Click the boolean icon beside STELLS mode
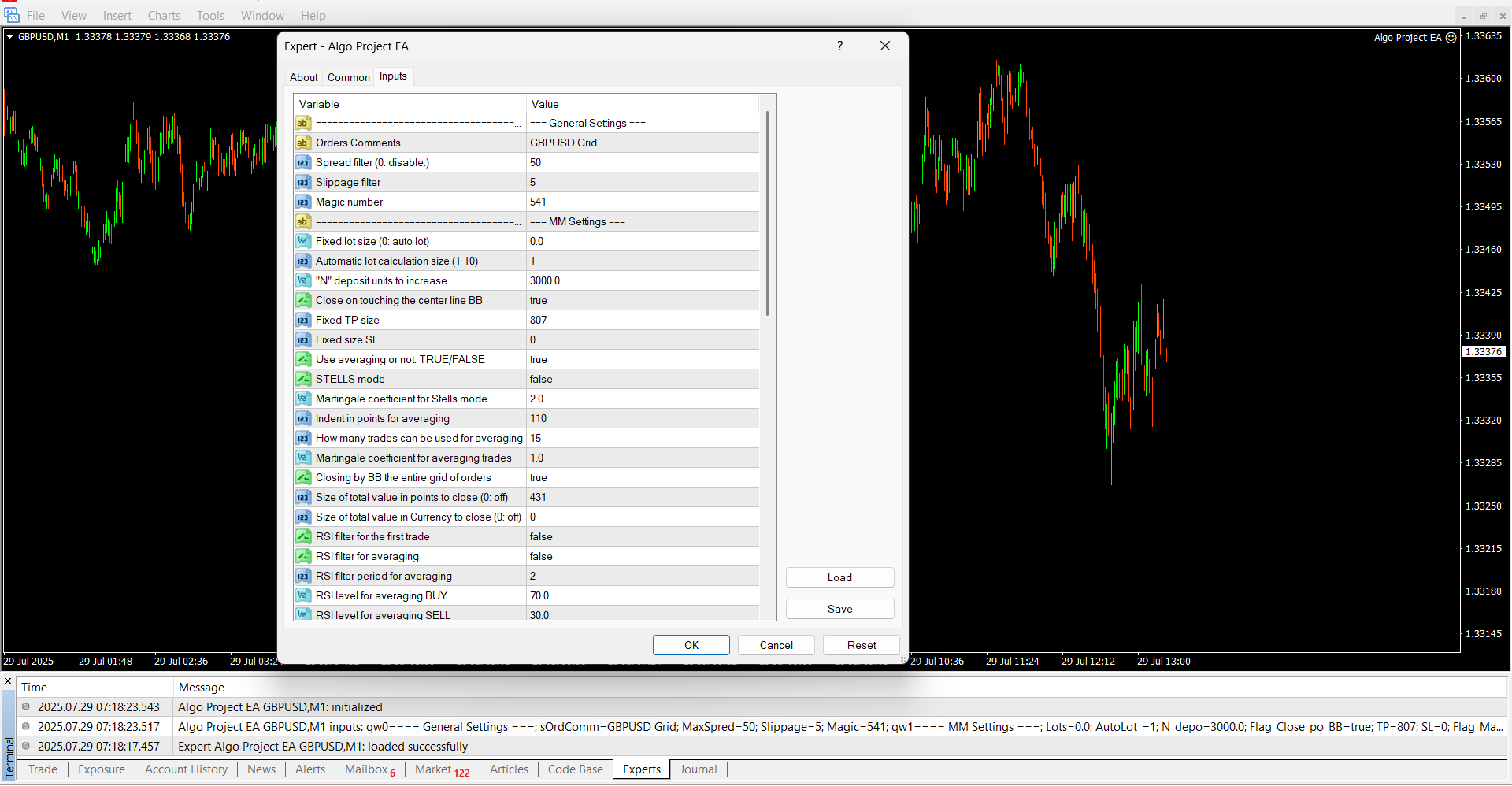The width and height of the screenshot is (1512, 786). pyautogui.click(x=303, y=379)
